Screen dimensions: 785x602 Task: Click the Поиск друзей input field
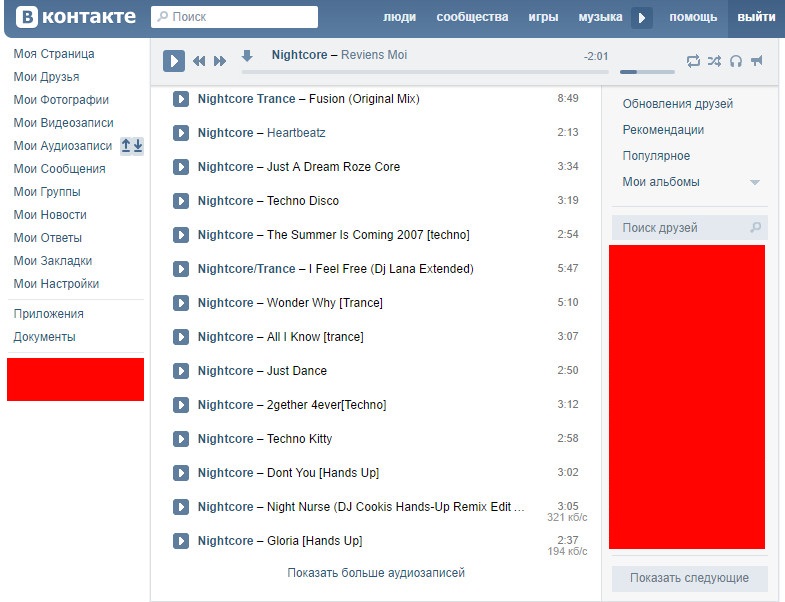[x=689, y=228]
